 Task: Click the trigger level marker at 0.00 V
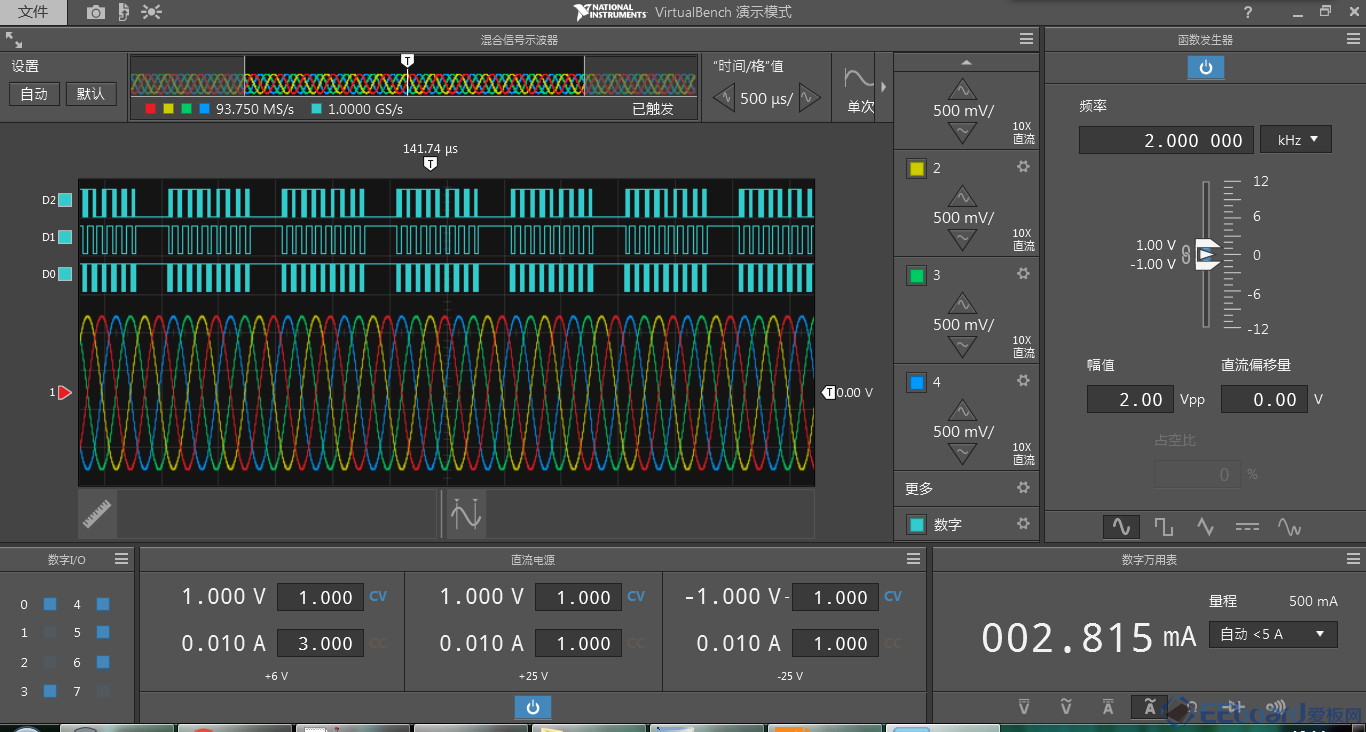(x=828, y=393)
